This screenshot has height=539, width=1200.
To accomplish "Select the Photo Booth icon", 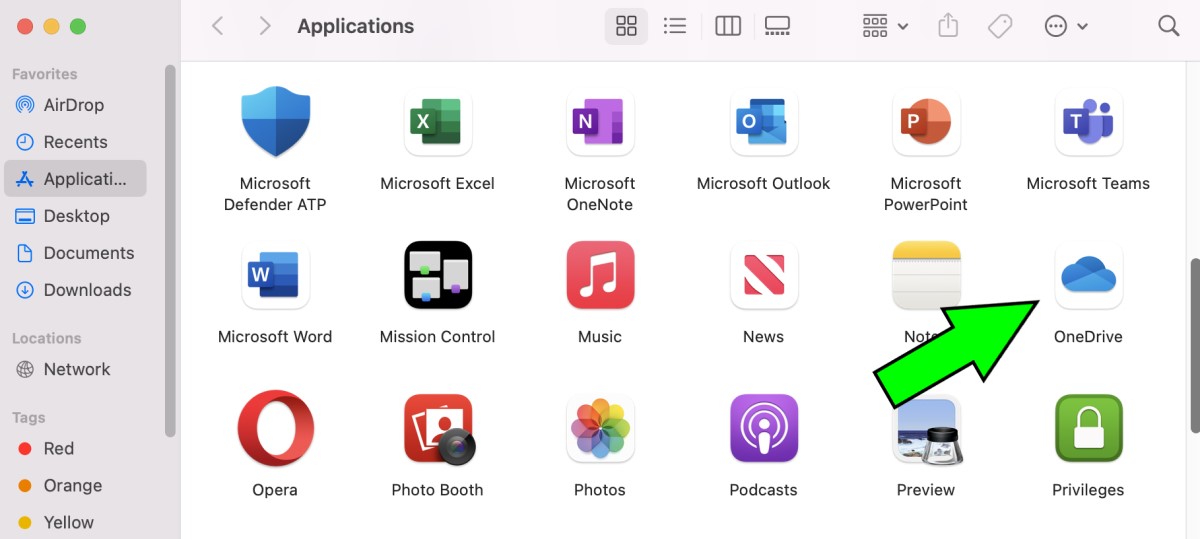I will pyautogui.click(x=437, y=428).
